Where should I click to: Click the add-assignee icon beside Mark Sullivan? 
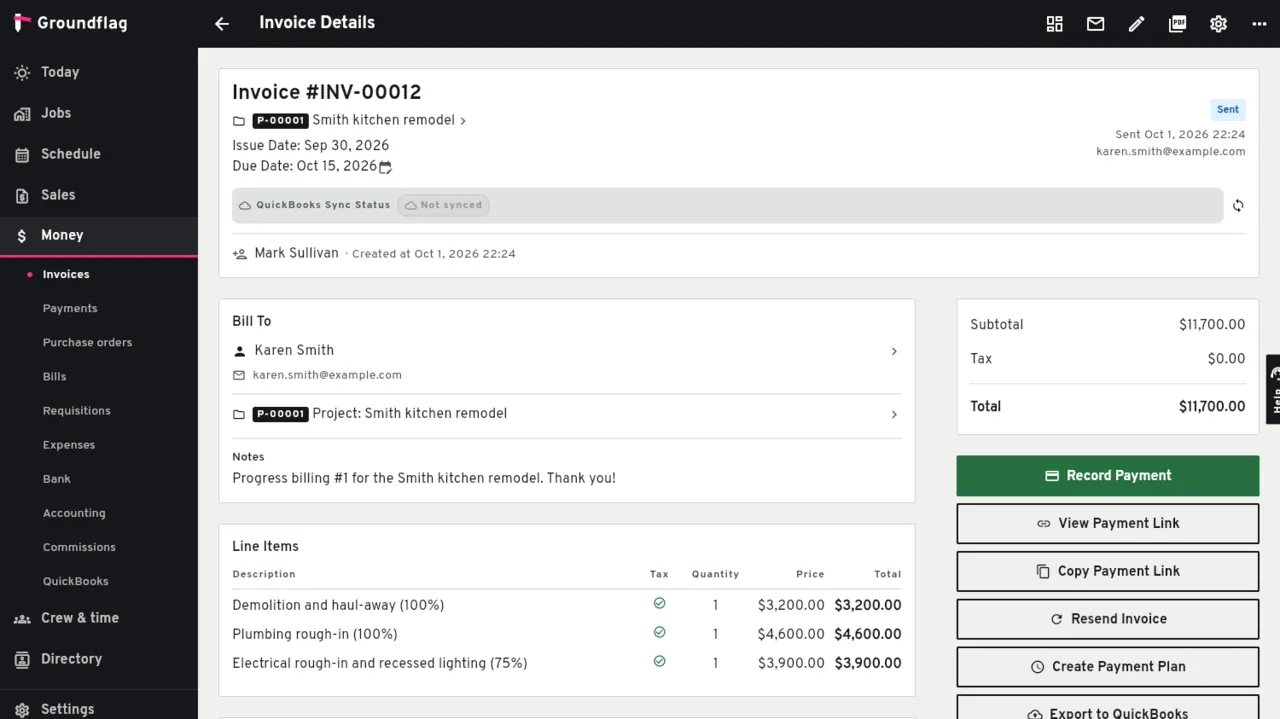(x=240, y=254)
